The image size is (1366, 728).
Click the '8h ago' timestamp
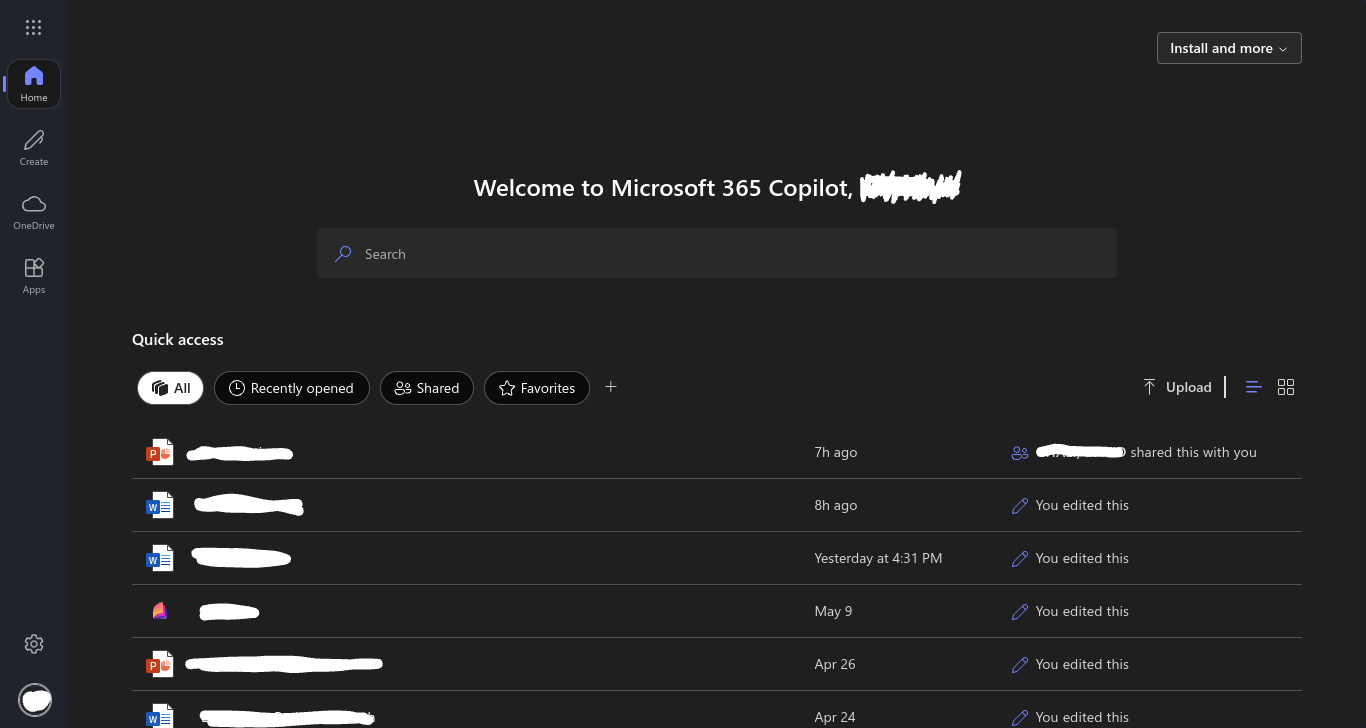tap(836, 505)
